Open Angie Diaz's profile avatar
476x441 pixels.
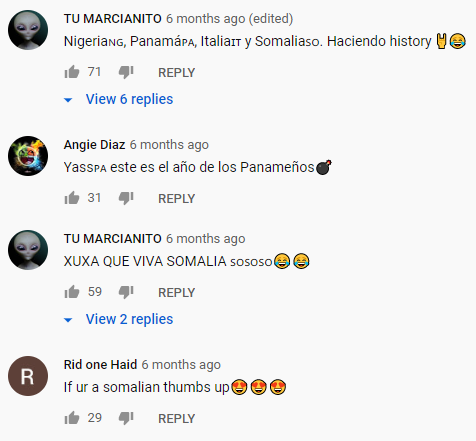tap(28, 156)
